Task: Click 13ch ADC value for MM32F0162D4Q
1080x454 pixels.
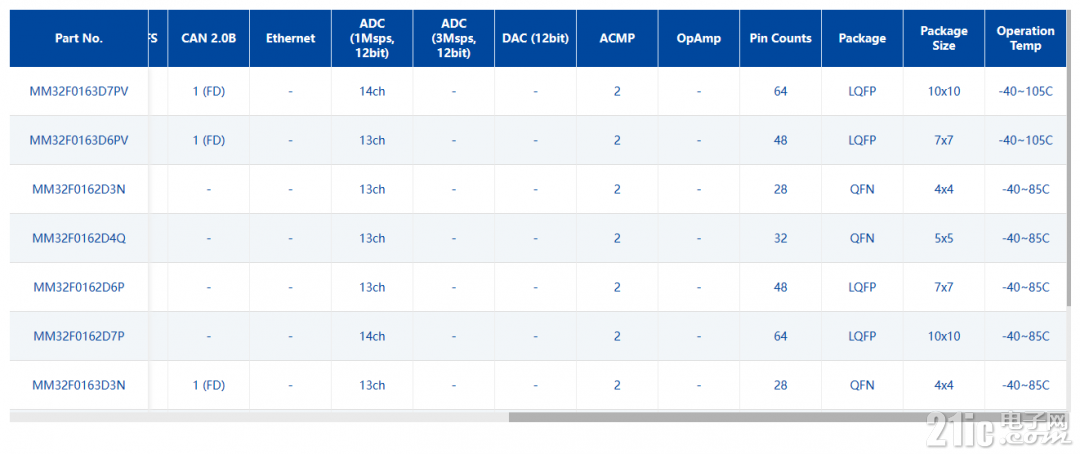Action: 372,238
